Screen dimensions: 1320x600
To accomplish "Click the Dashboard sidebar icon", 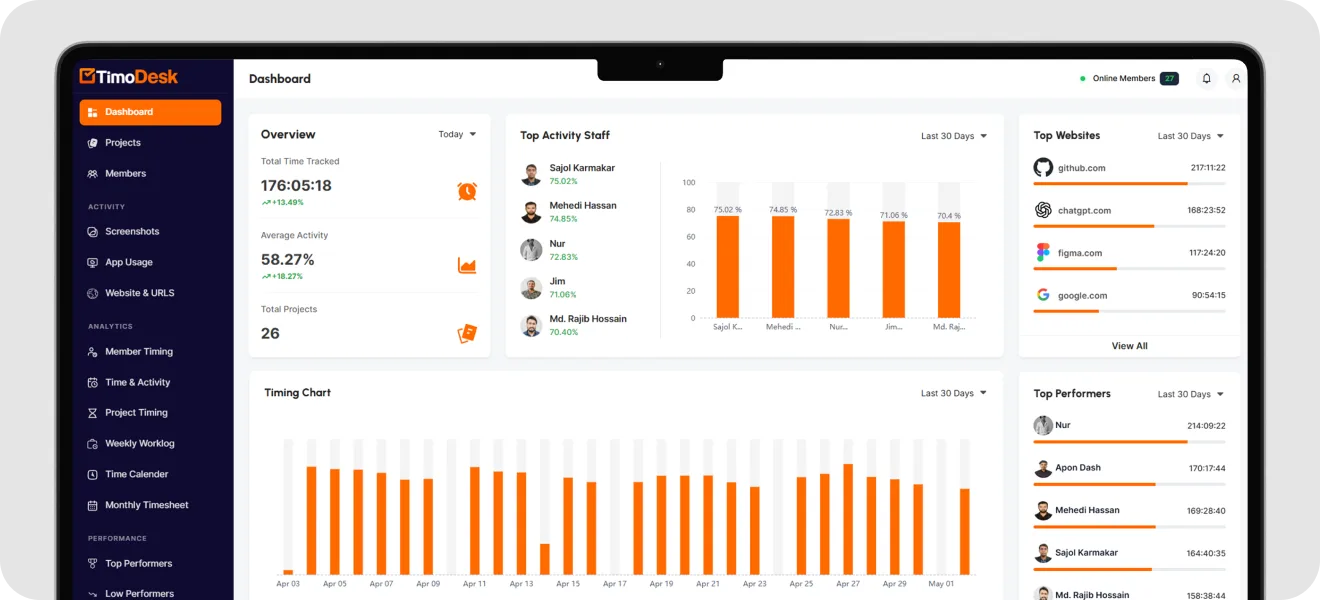I will pos(92,112).
